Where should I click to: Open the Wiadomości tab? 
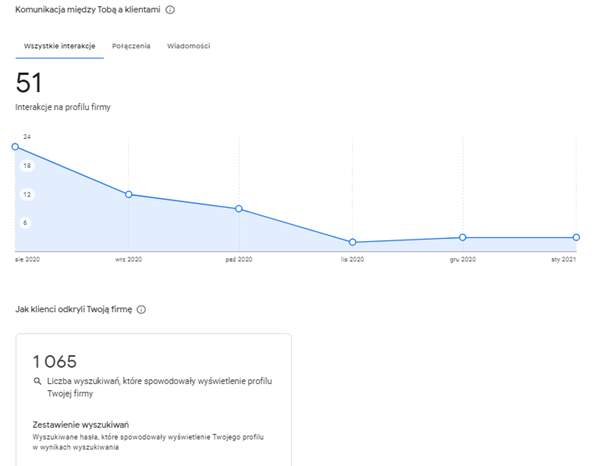189,46
